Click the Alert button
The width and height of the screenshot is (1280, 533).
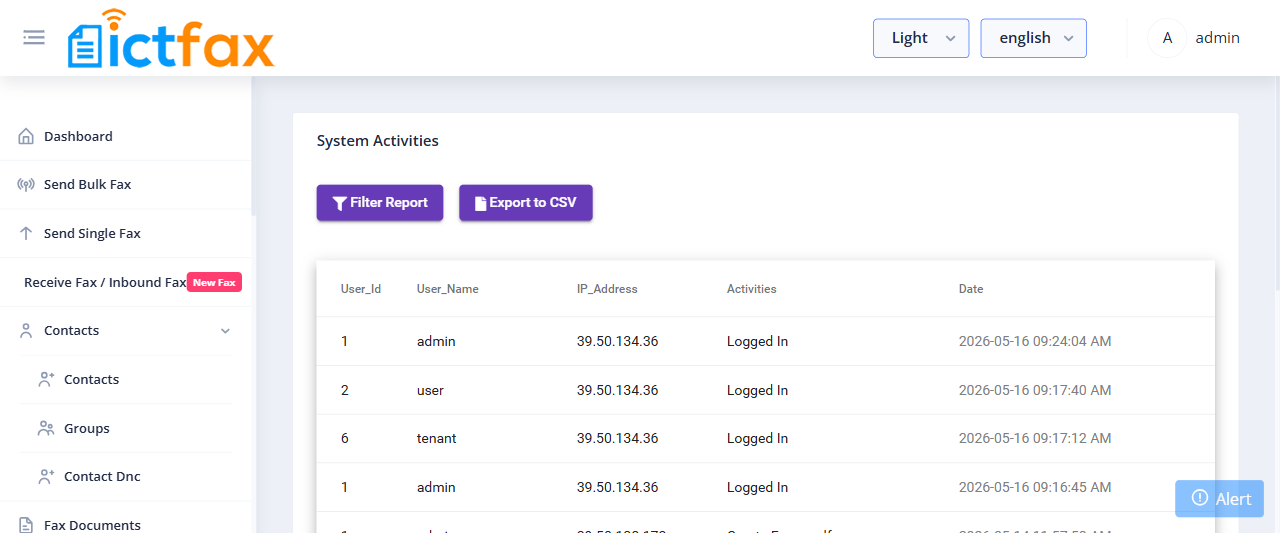click(x=1219, y=499)
